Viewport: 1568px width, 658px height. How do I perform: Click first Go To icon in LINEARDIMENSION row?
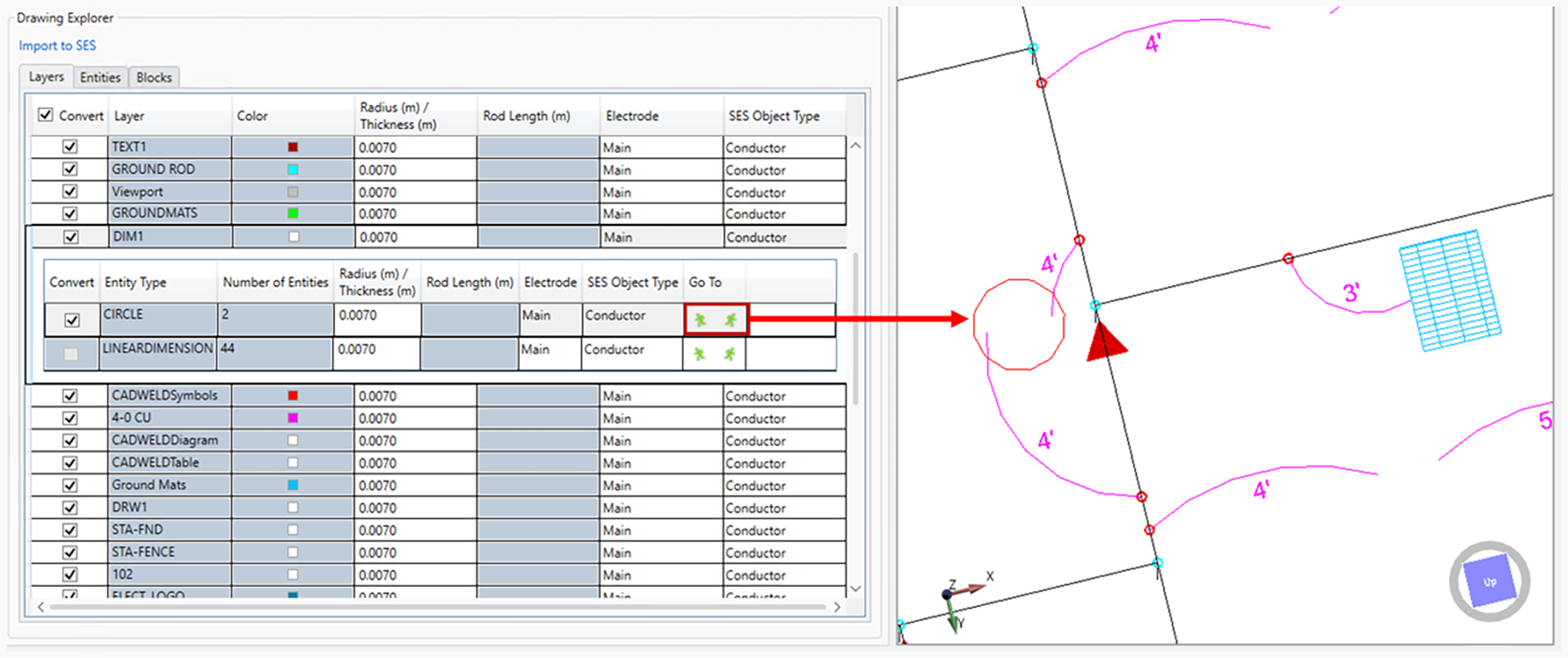[x=699, y=354]
